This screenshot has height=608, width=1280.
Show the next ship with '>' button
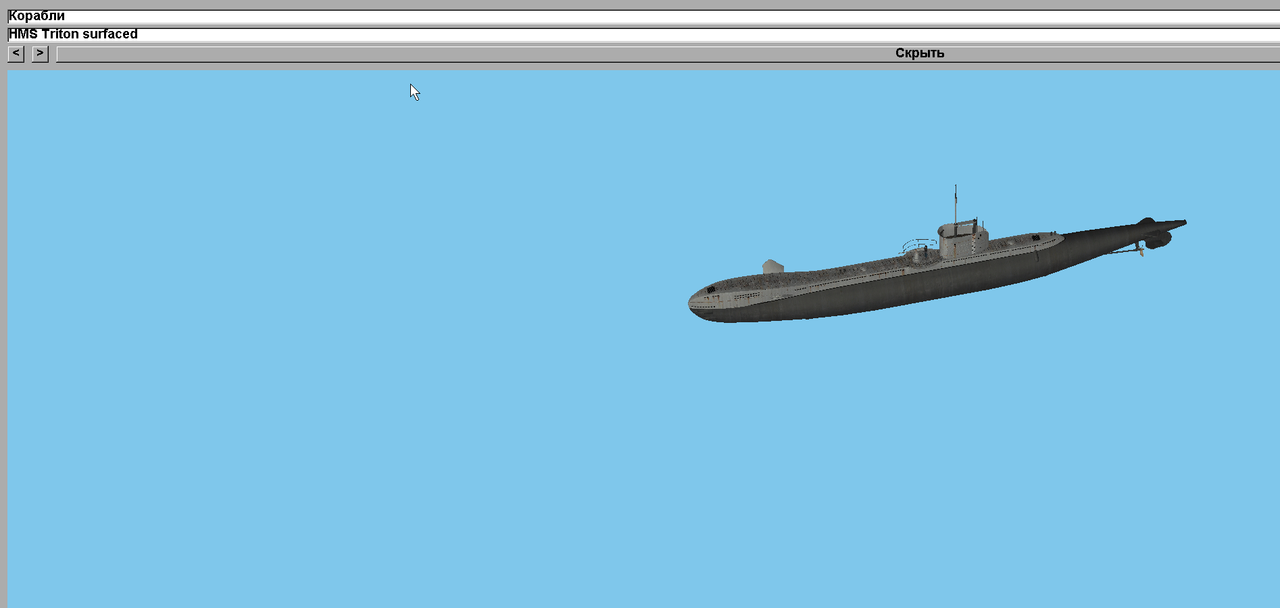(x=40, y=53)
